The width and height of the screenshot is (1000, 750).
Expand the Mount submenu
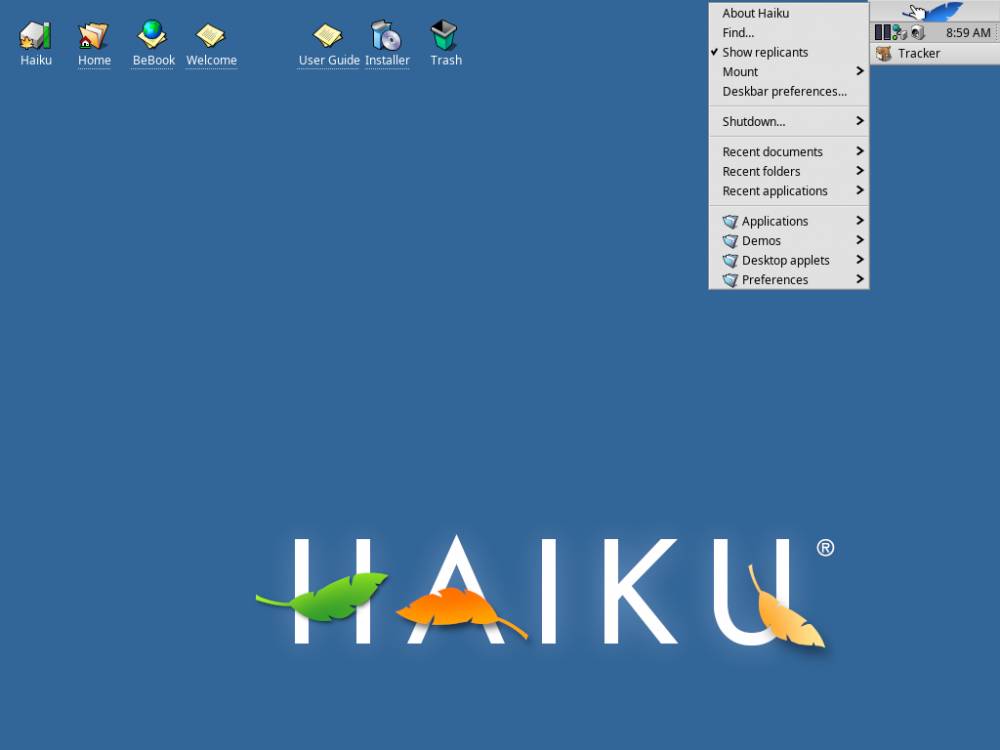(789, 72)
